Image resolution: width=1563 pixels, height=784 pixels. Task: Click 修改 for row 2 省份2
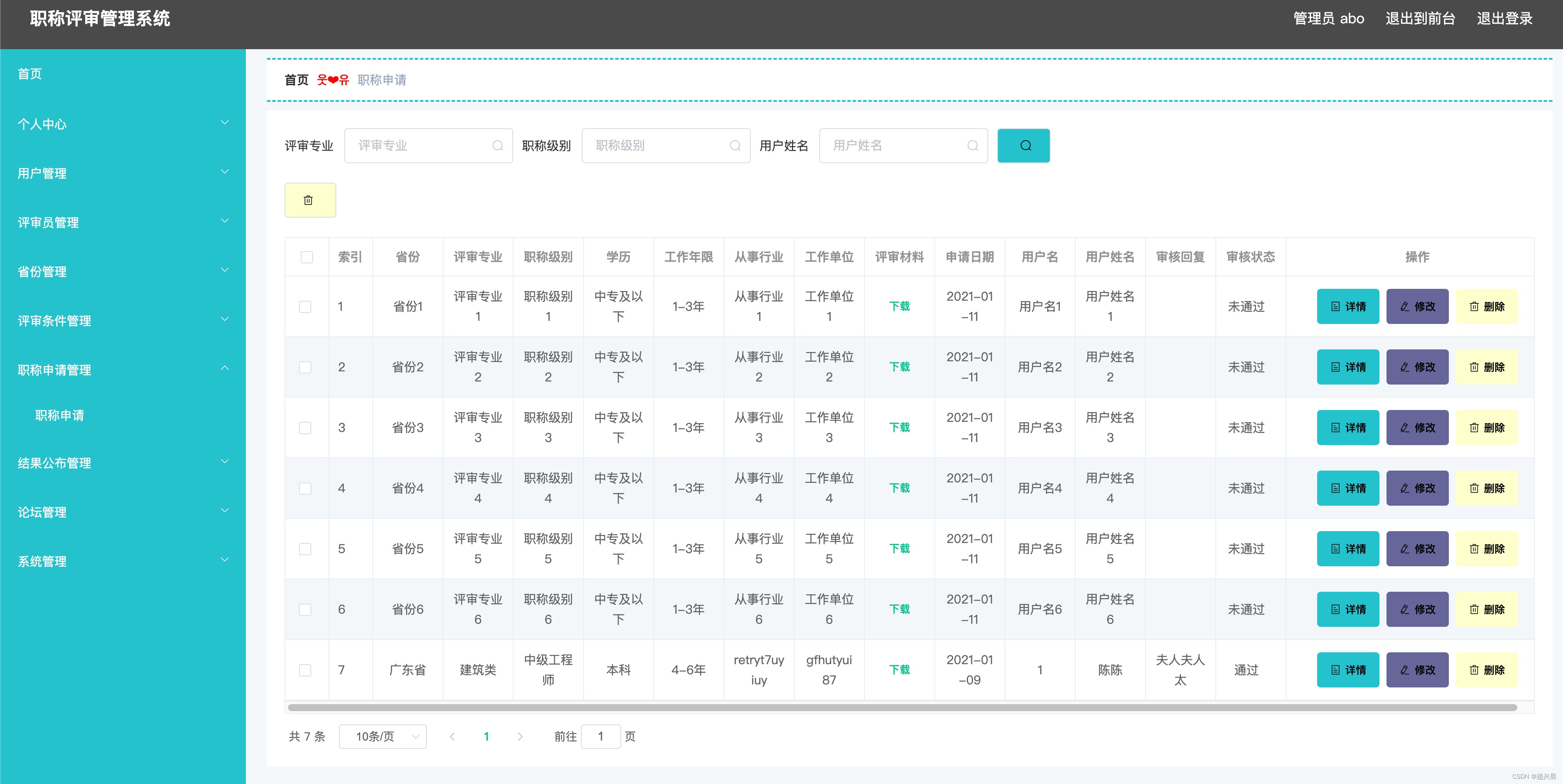(x=1417, y=367)
